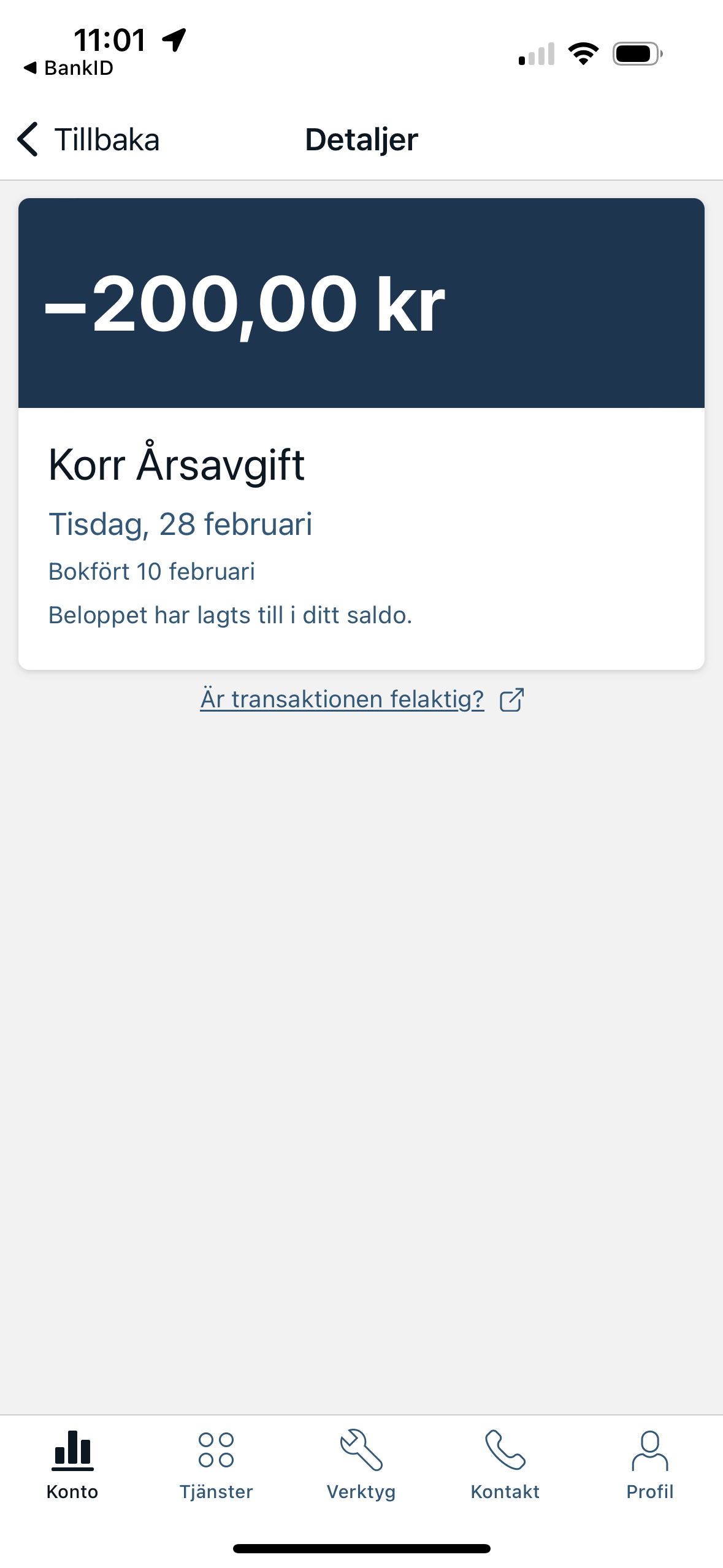Tap the Kontakt phone icon
Screen dimensions: 723x1568
click(505, 1450)
